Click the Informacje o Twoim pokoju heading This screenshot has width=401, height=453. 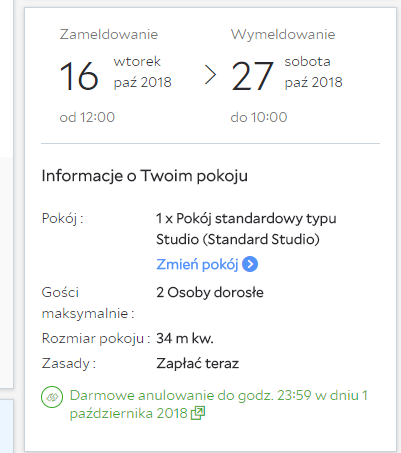click(145, 176)
